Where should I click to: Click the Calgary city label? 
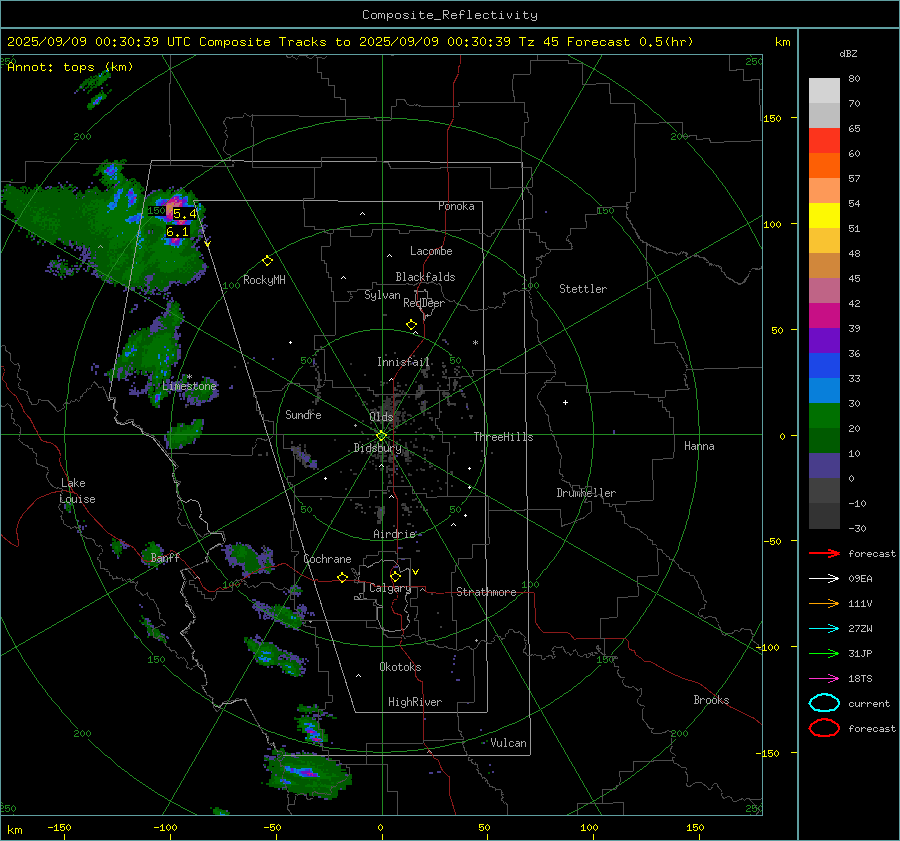tap(390, 588)
